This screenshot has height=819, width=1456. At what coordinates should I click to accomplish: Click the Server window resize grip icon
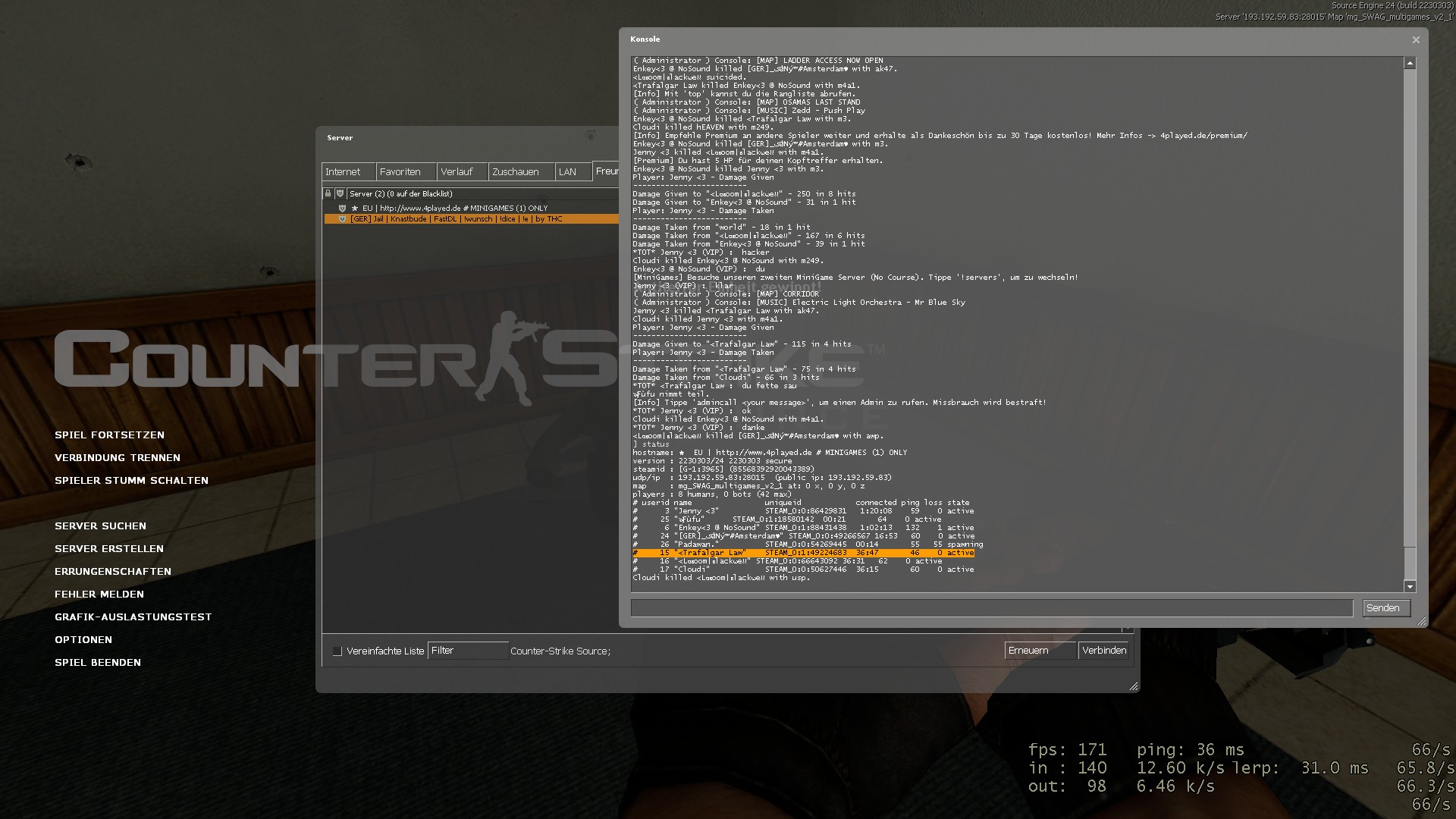point(1133,686)
